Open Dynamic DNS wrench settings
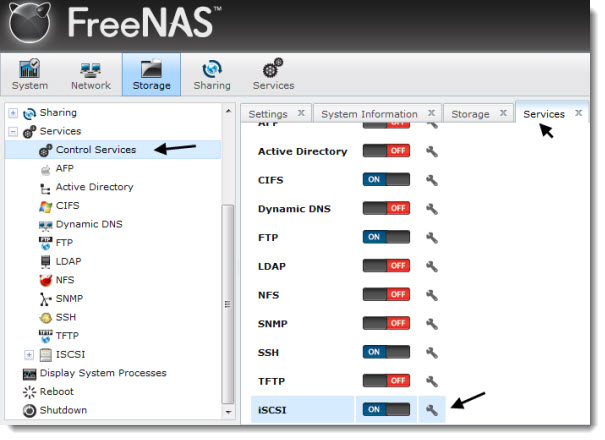 tap(432, 209)
